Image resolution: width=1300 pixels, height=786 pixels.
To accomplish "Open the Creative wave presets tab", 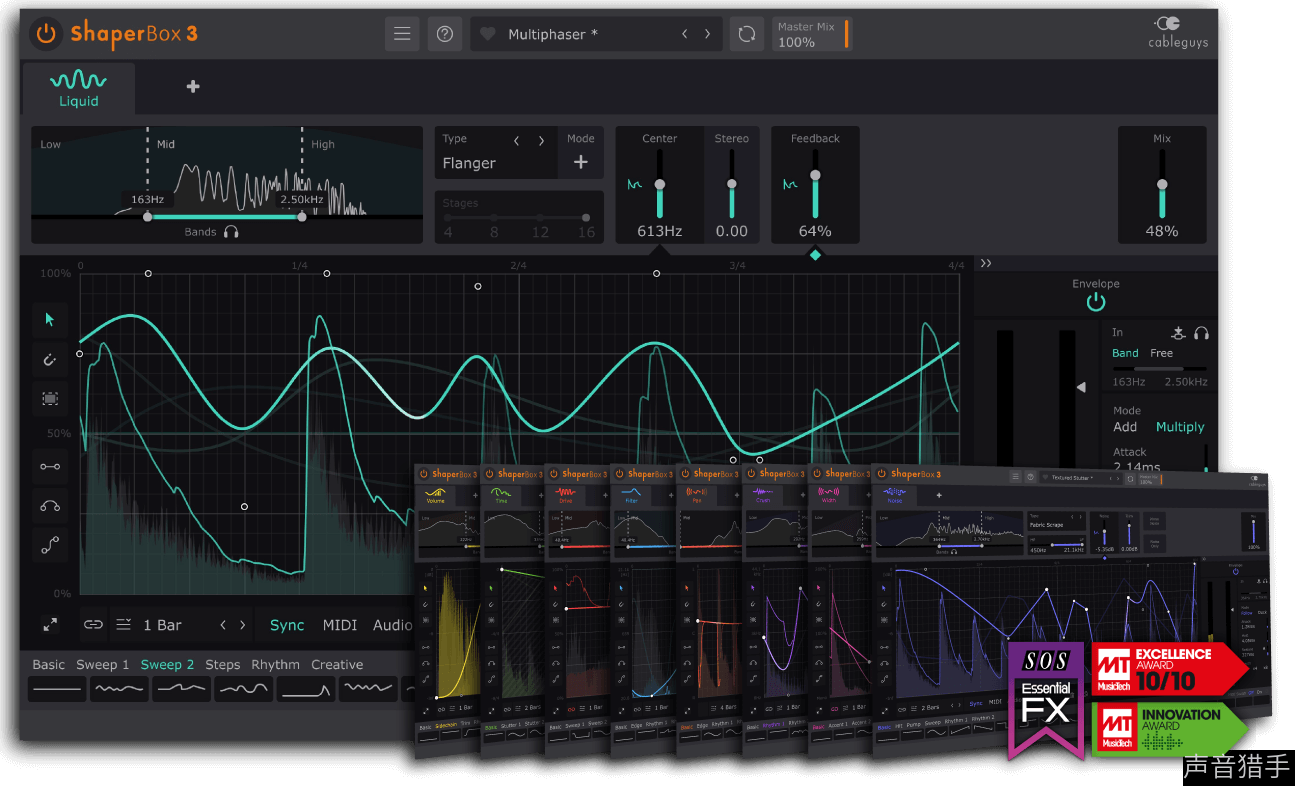I will point(337,664).
